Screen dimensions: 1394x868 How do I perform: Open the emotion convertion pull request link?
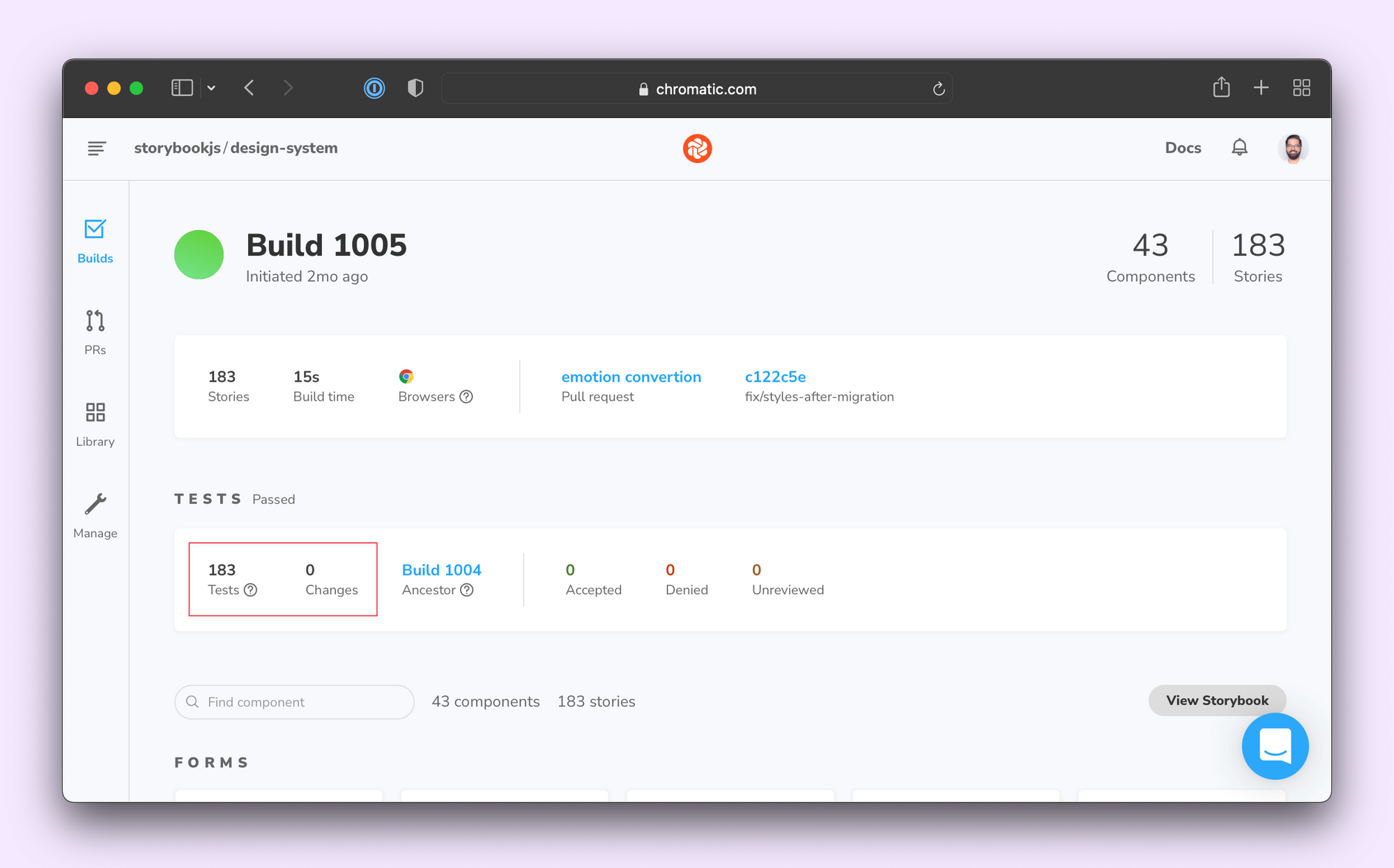tap(631, 377)
